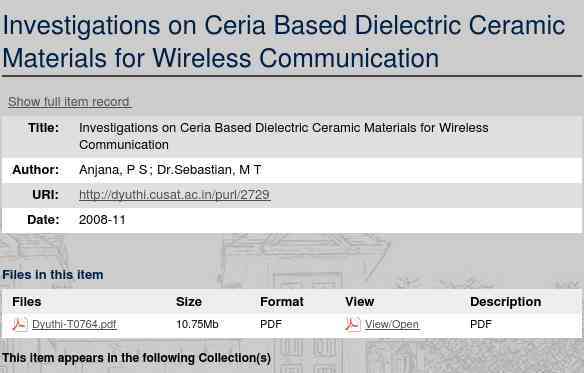Viewport: 584px width, 373px height.
Task: Follow the View/Open link
Action: click(392, 325)
